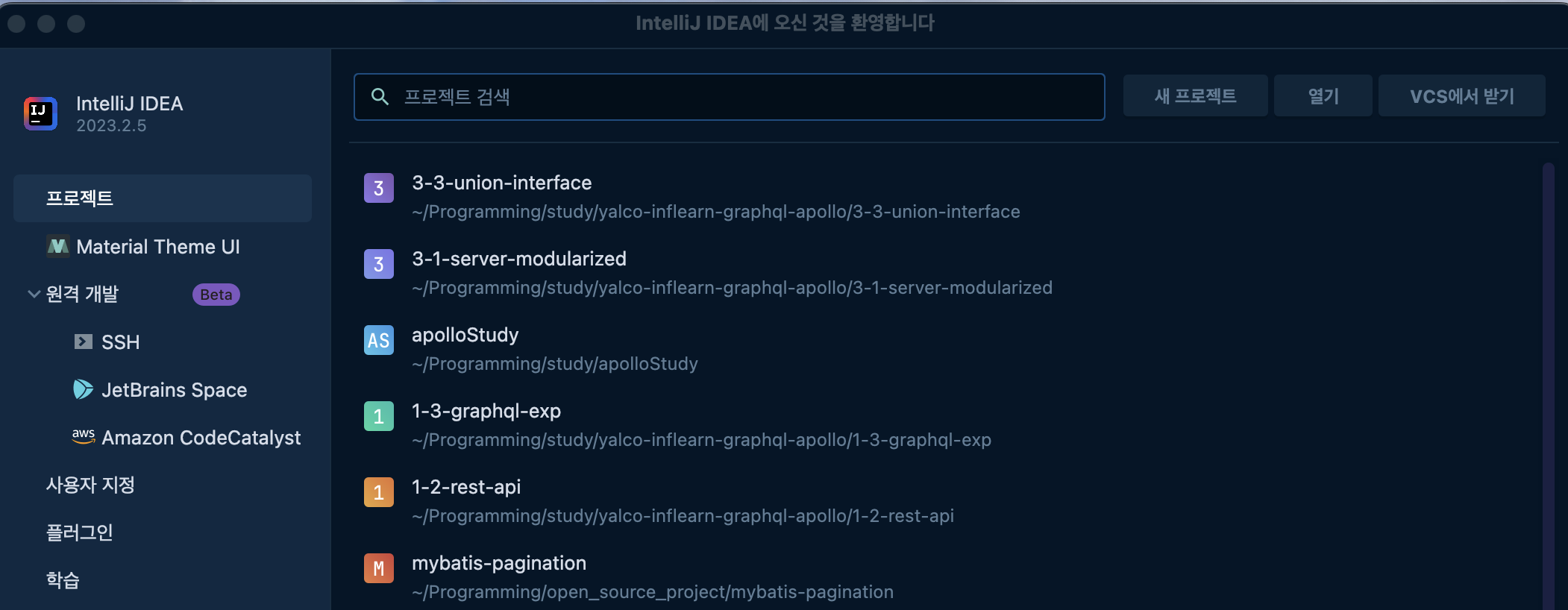Click the path ending in 1-2-rest-api
Screen dimensions: 1568x610
pyautogui.click(x=683, y=516)
